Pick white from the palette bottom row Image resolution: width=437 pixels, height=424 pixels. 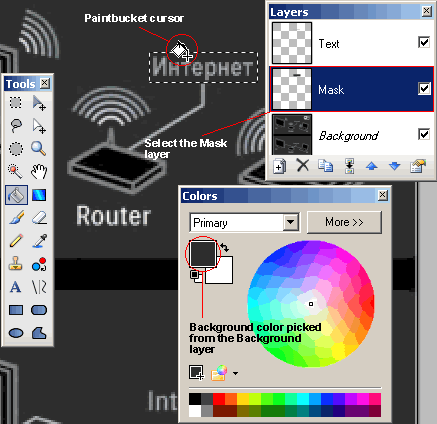195,410
